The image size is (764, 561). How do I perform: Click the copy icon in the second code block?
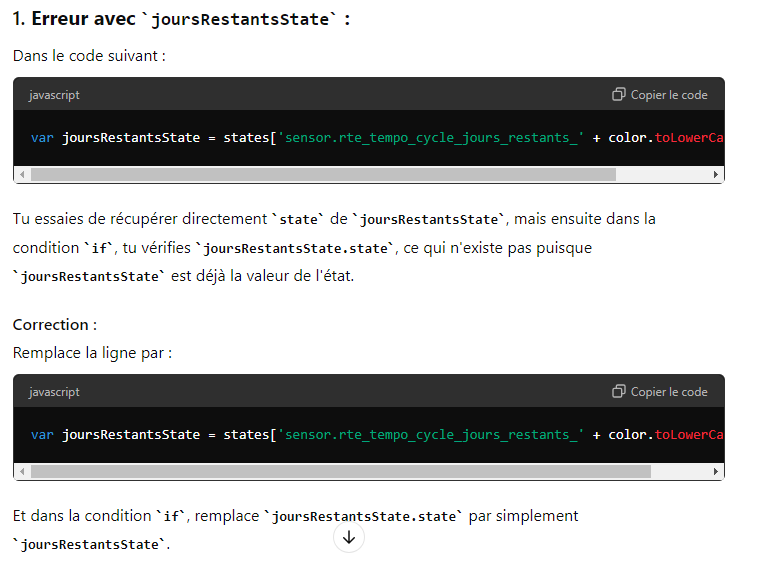tap(618, 391)
